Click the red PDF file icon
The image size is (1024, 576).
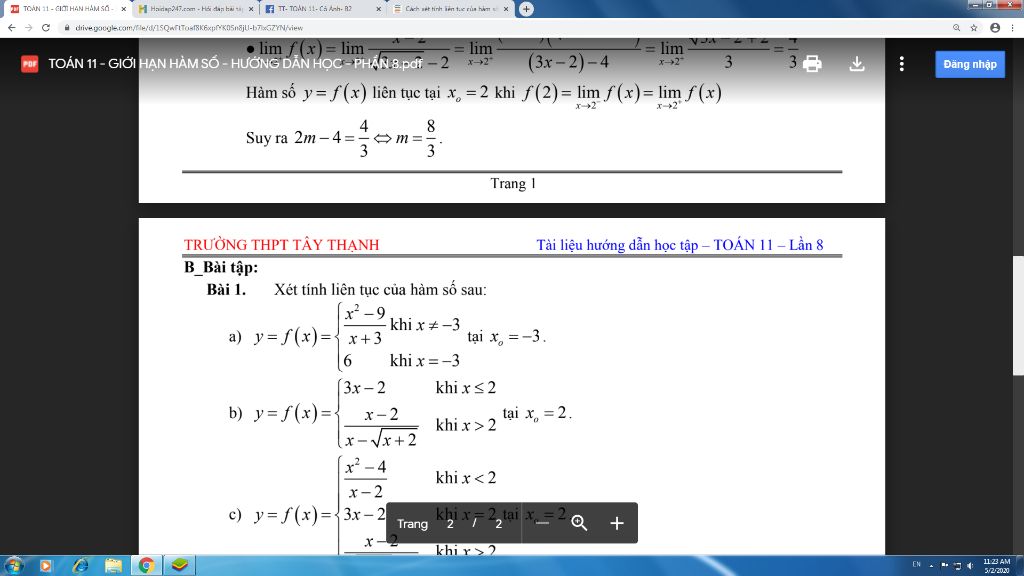pyautogui.click(x=29, y=63)
